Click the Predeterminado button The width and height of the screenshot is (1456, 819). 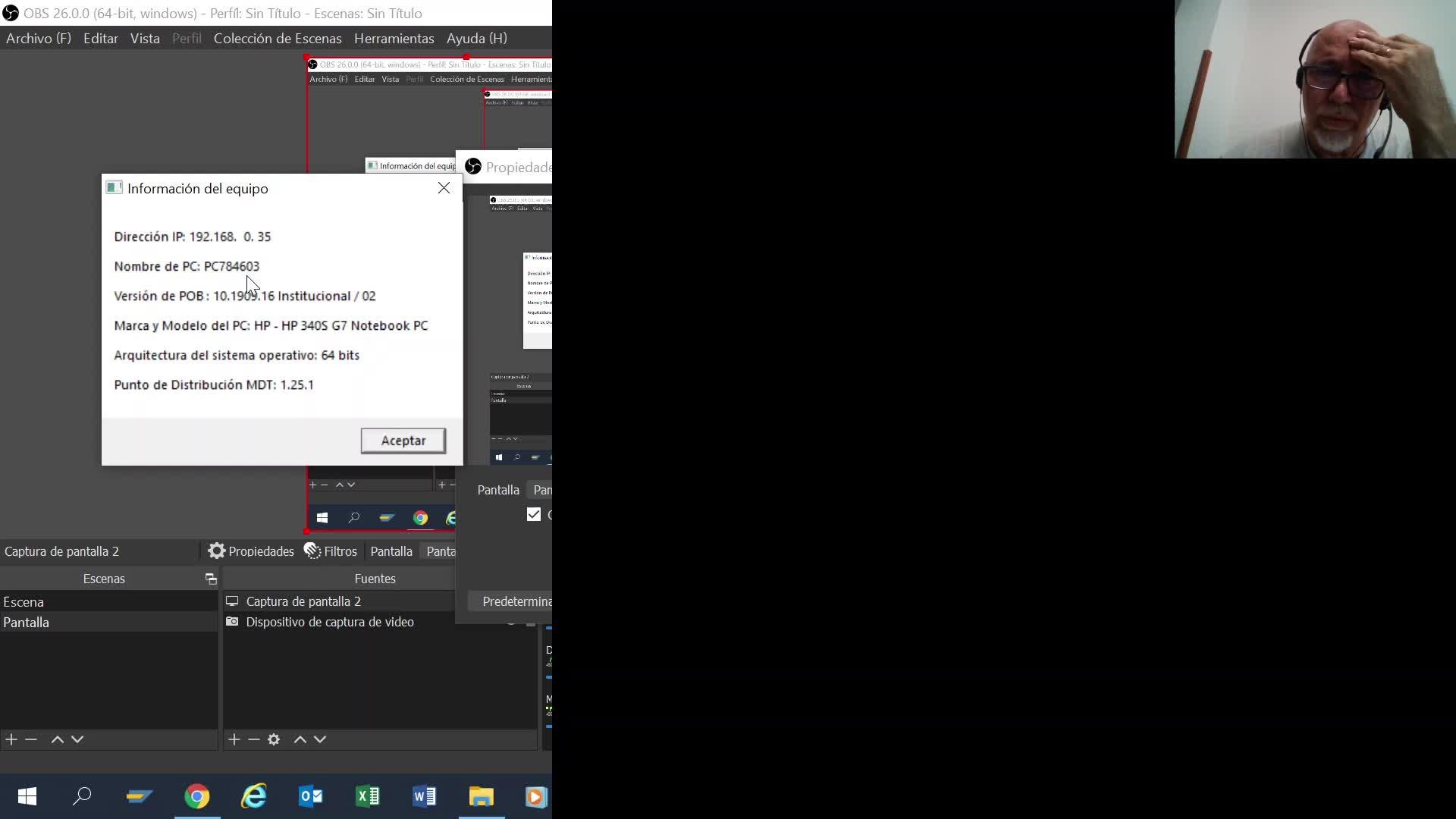tap(516, 601)
